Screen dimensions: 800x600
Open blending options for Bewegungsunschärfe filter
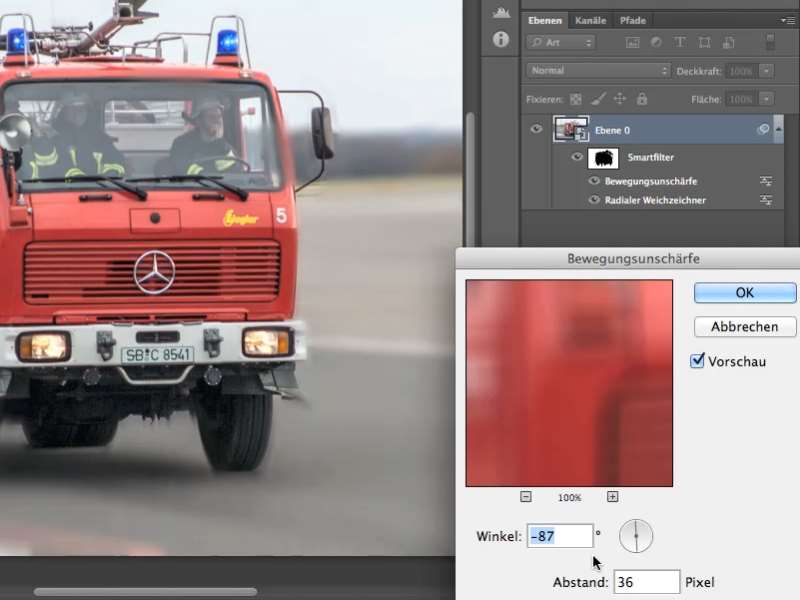pos(766,181)
